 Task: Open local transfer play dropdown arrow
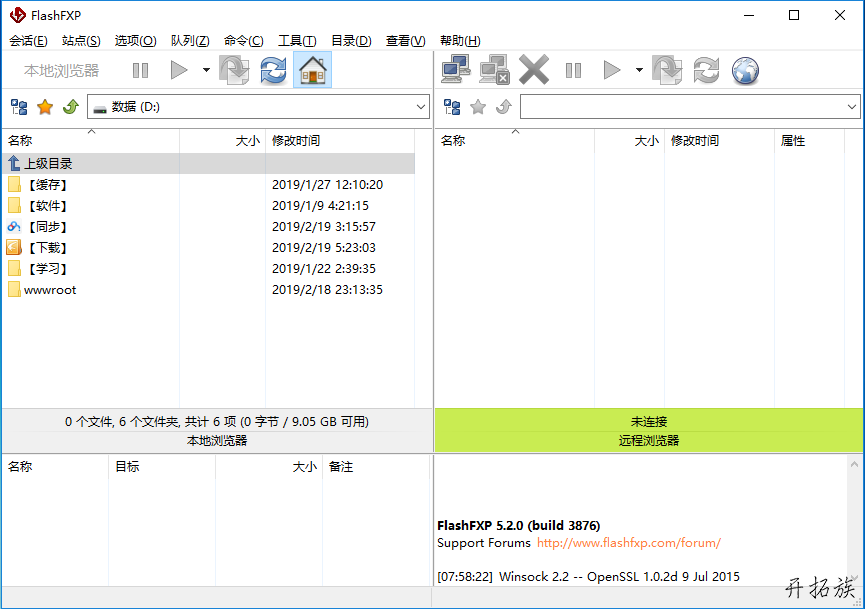click(206, 70)
